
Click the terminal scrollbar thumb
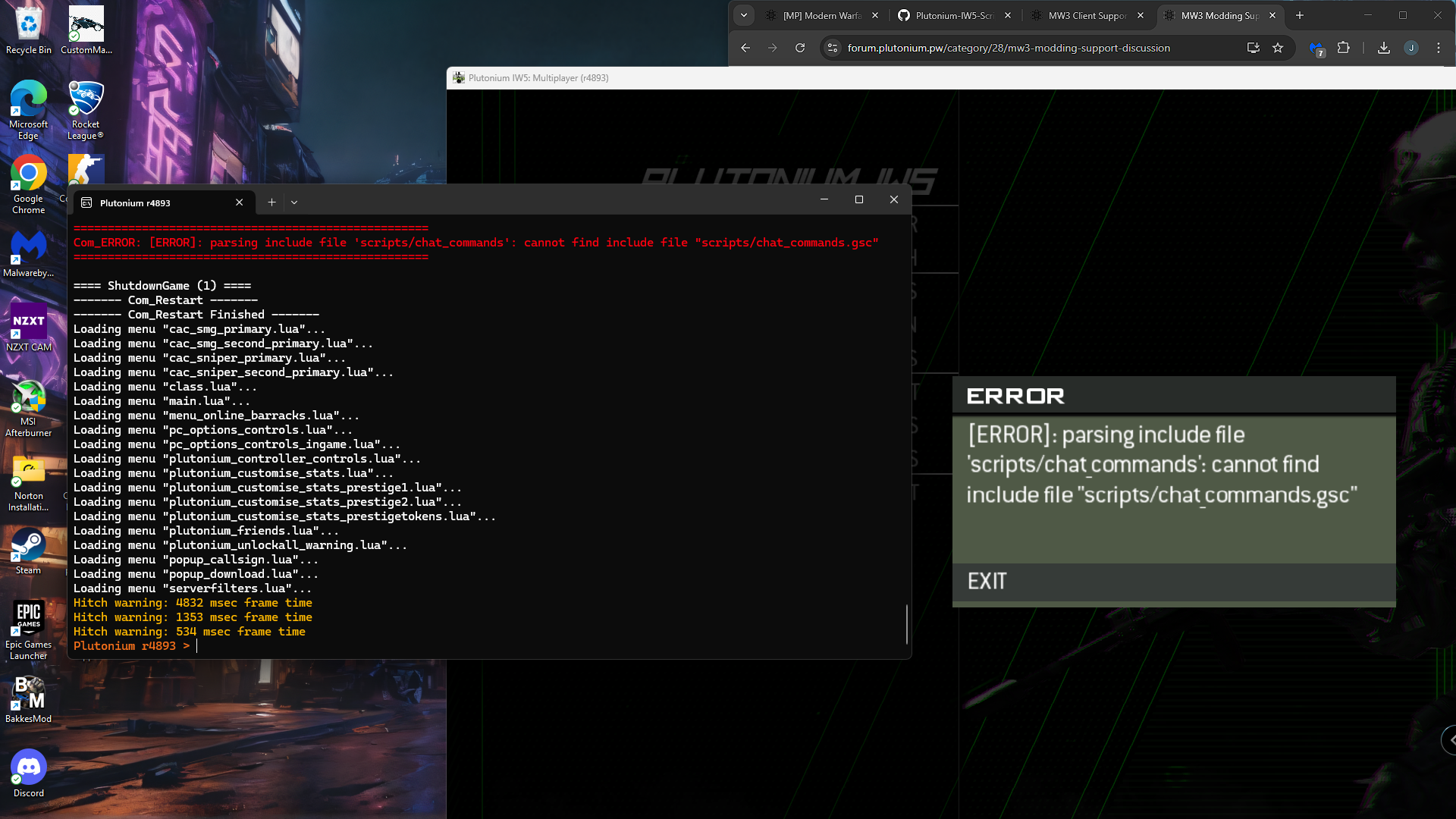click(x=907, y=623)
